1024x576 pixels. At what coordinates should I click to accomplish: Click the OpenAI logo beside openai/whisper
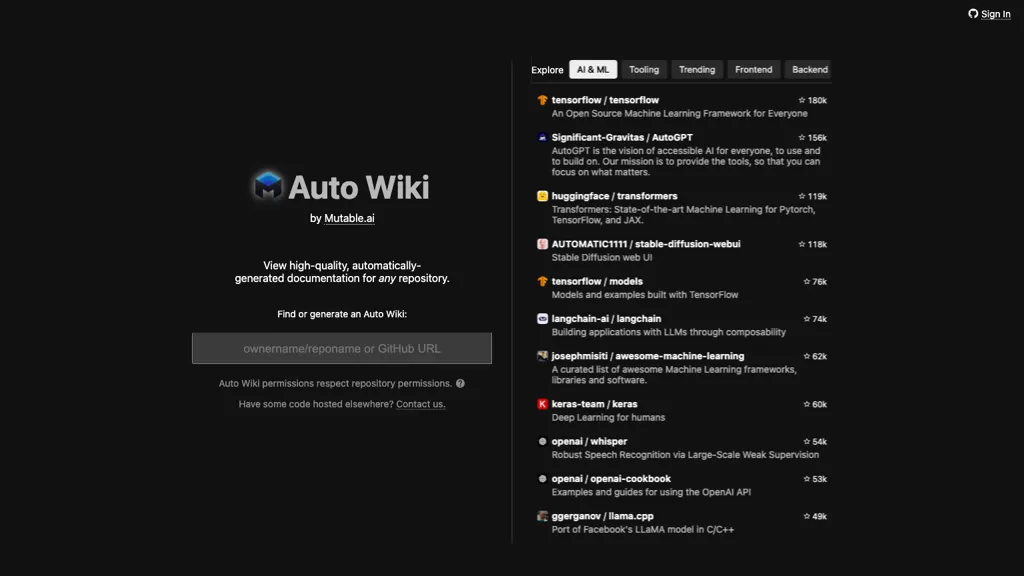[540, 441]
